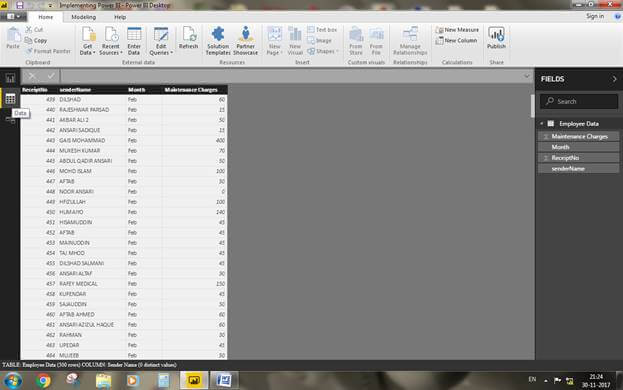This screenshot has width=623, height=390.
Task: Click the Fields search box
Action: (579, 101)
